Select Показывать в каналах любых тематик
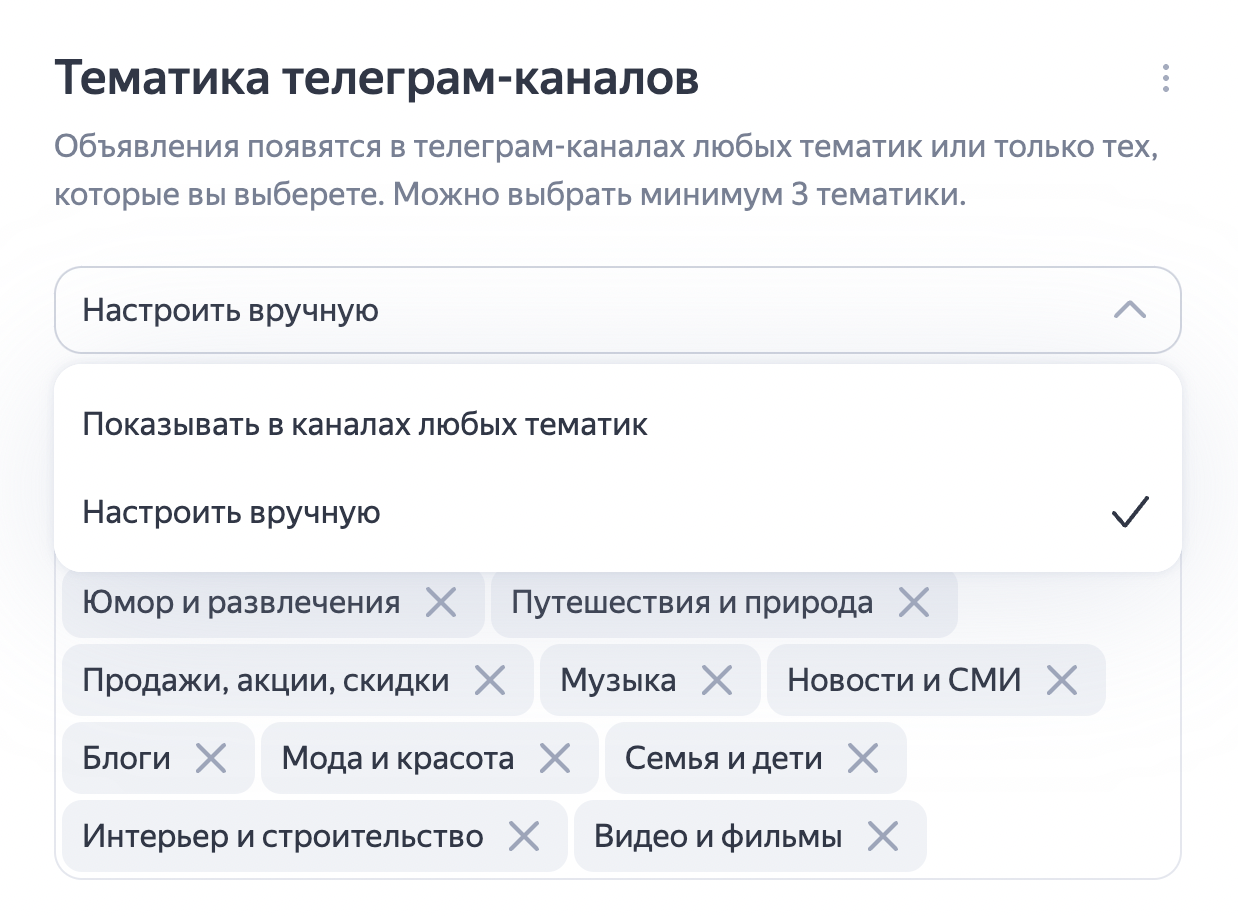Viewport: 1238px width, 916px height. 618,425
